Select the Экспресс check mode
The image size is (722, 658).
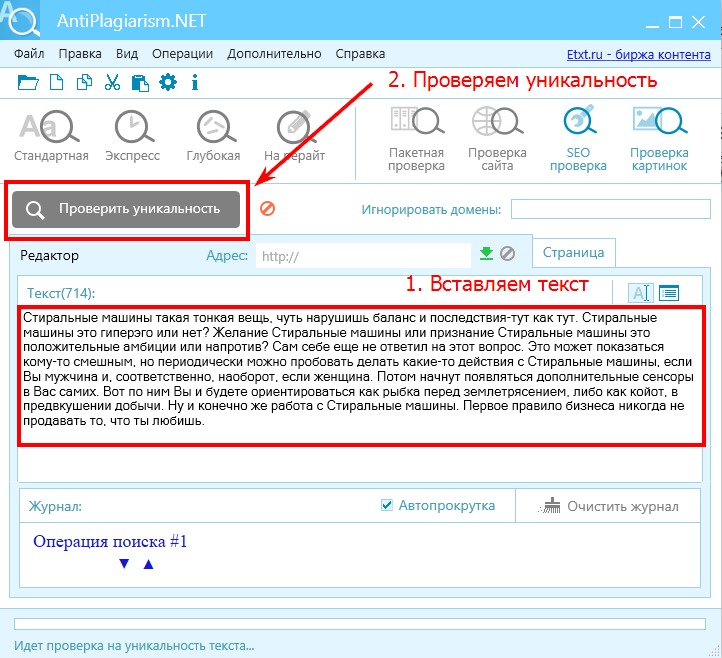tap(130, 135)
